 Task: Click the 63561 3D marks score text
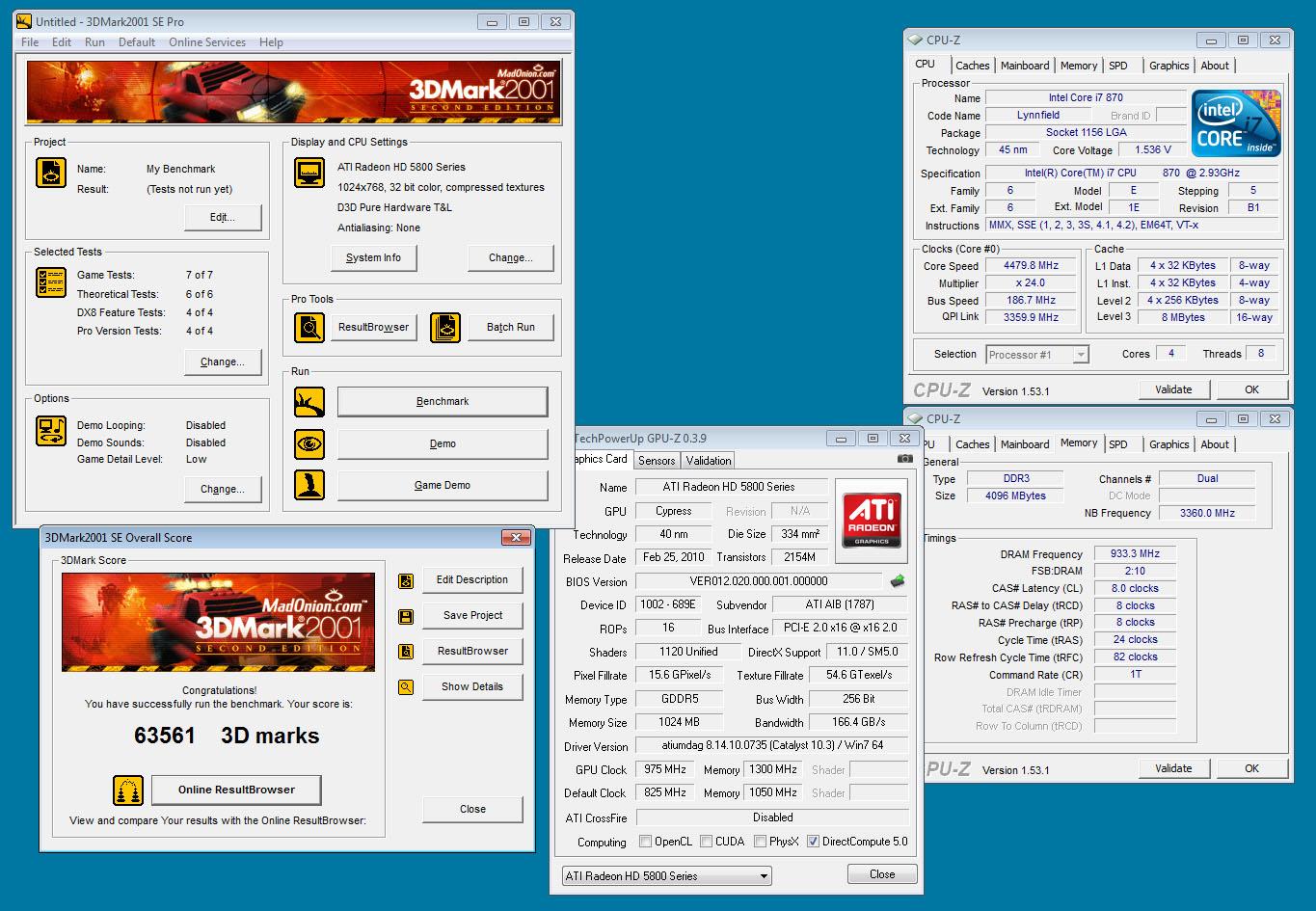pos(227,737)
